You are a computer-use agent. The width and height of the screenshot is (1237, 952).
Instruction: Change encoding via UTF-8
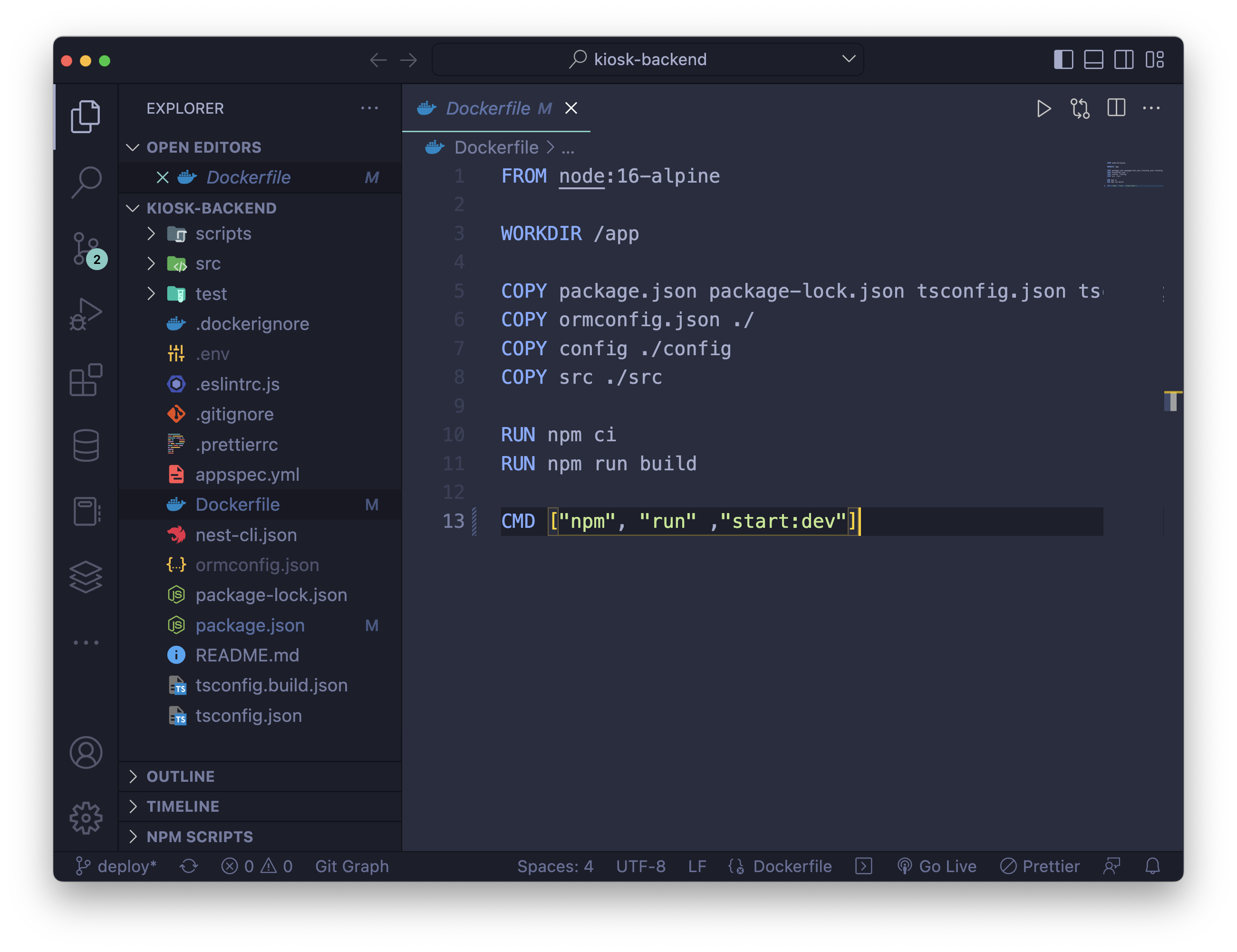(x=640, y=866)
